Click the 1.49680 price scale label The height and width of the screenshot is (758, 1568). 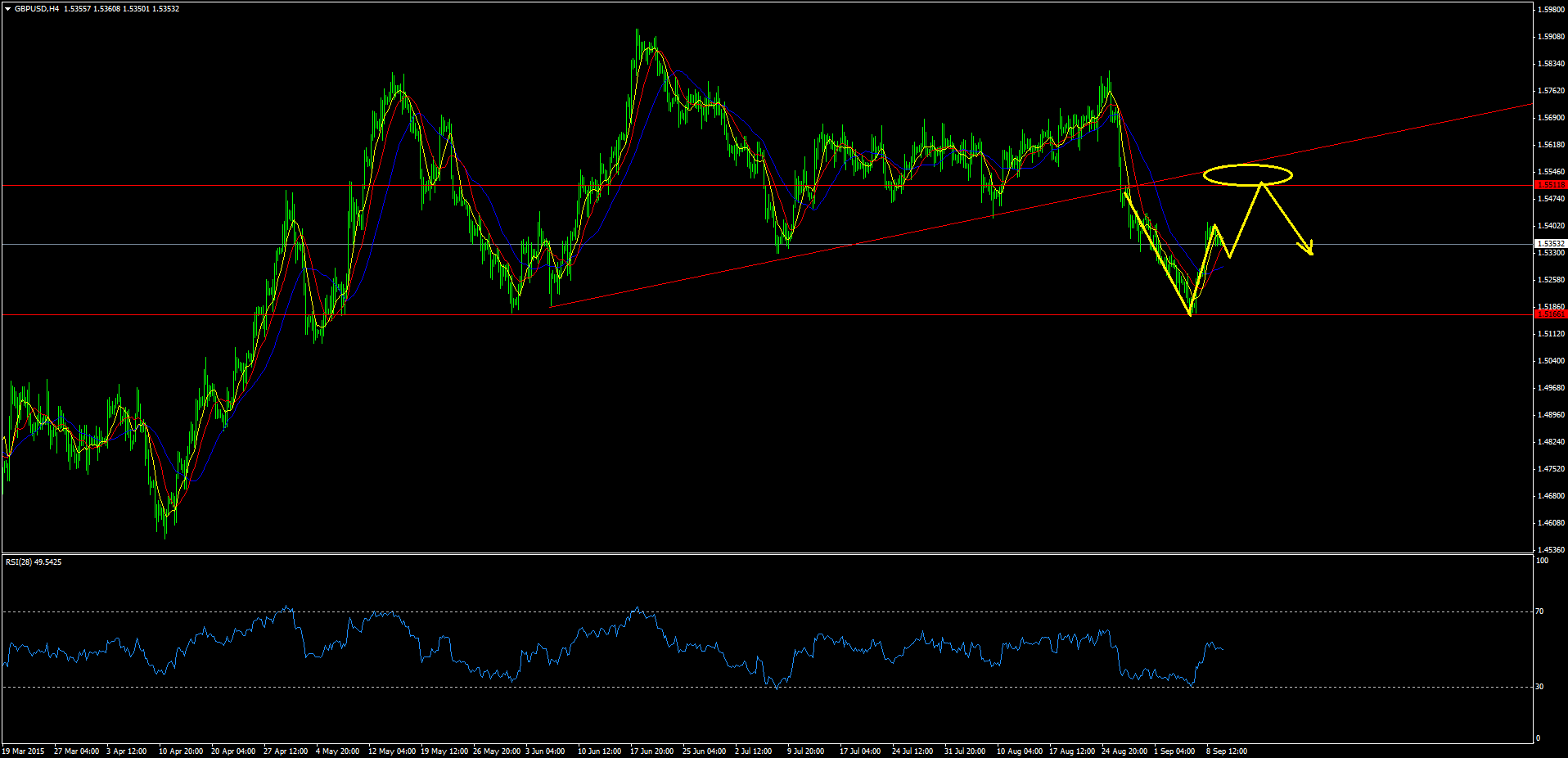pos(1552,388)
